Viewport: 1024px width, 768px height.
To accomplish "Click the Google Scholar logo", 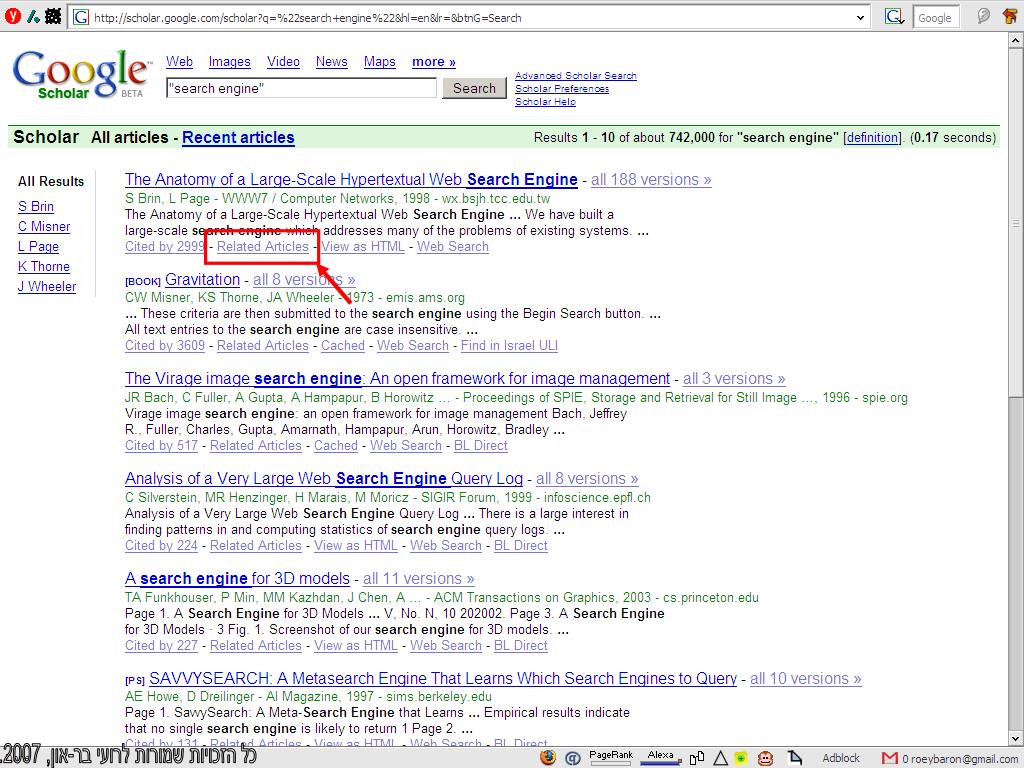I will pyautogui.click(x=81, y=74).
